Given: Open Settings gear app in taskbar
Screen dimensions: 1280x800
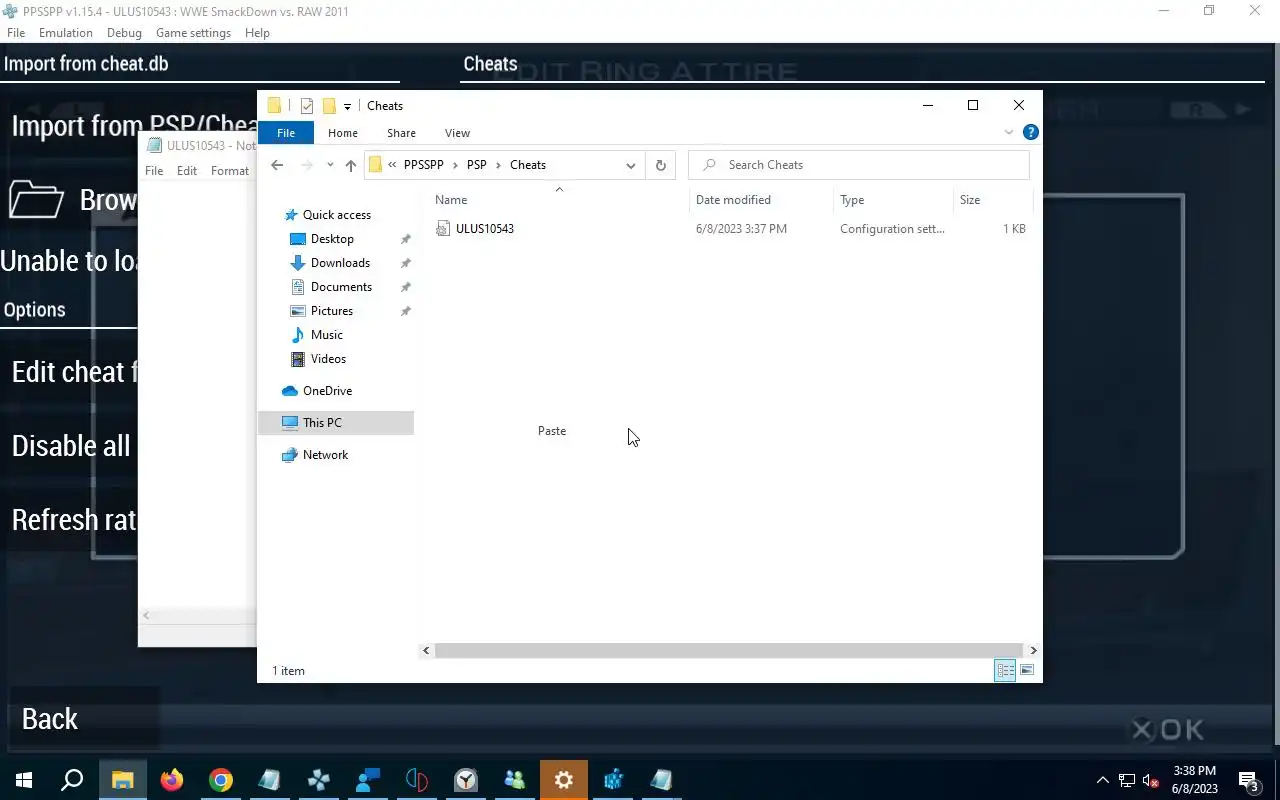Looking at the screenshot, I should pyautogui.click(x=564, y=780).
